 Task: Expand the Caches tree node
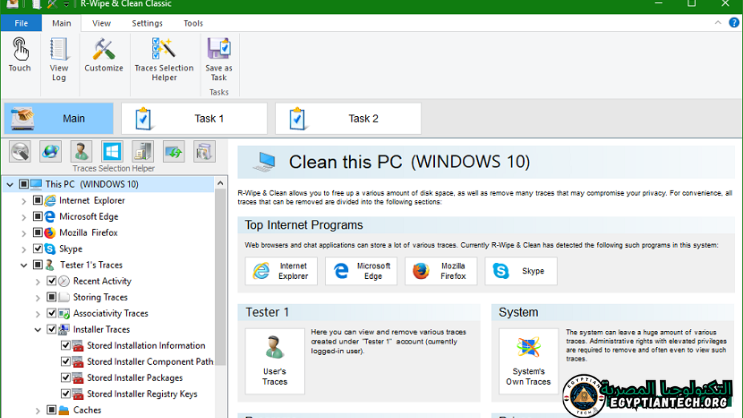point(38,410)
